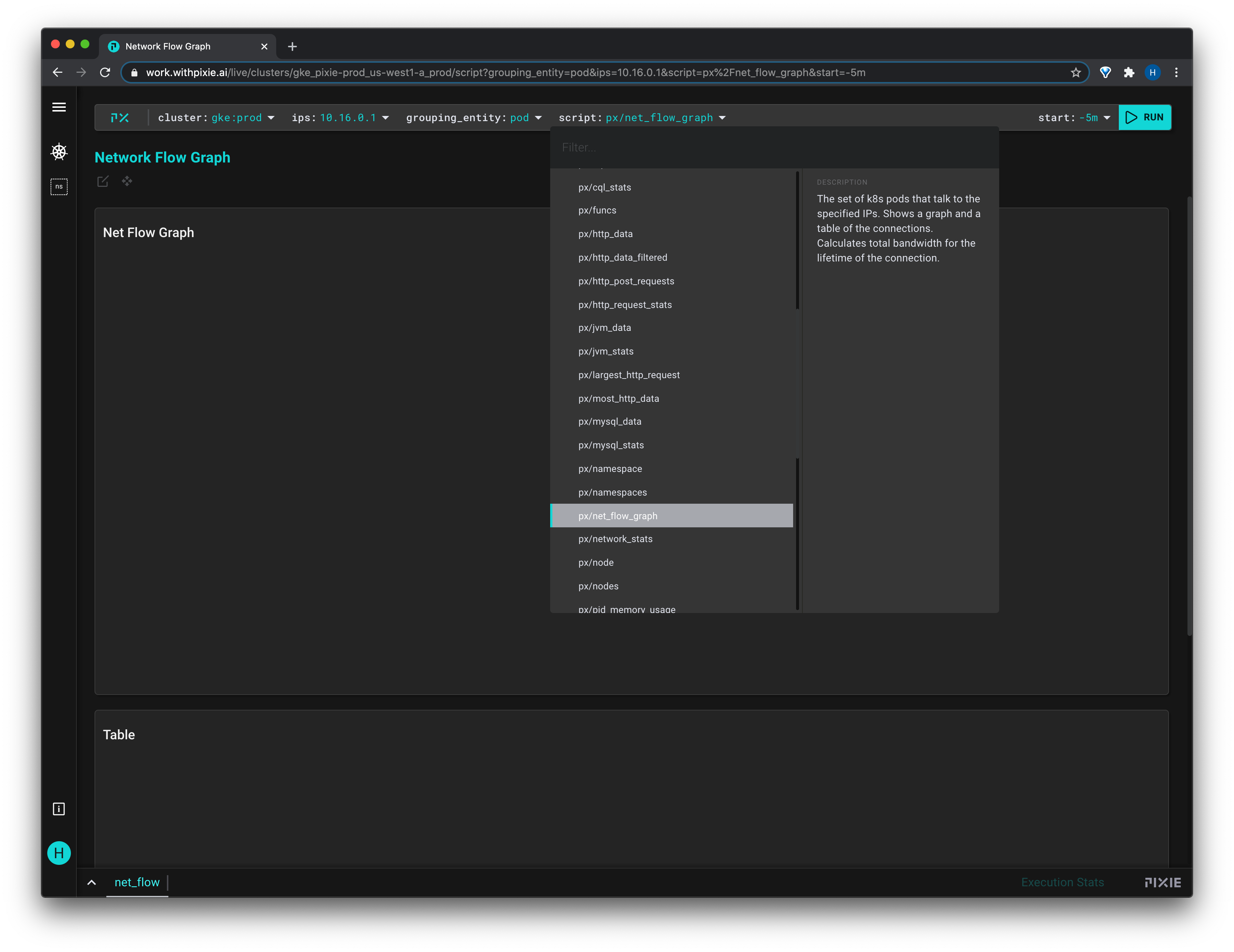The width and height of the screenshot is (1234, 952).
Task: Open the namespaces ns sidebar icon
Action: click(x=59, y=187)
